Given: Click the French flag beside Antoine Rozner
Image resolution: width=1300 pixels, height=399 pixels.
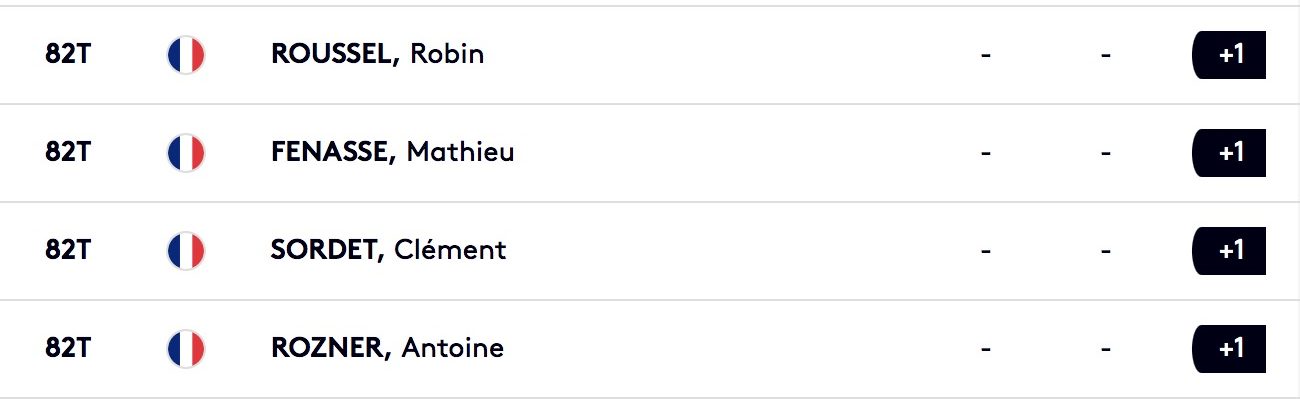Looking at the screenshot, I should [x=185, y=348].
